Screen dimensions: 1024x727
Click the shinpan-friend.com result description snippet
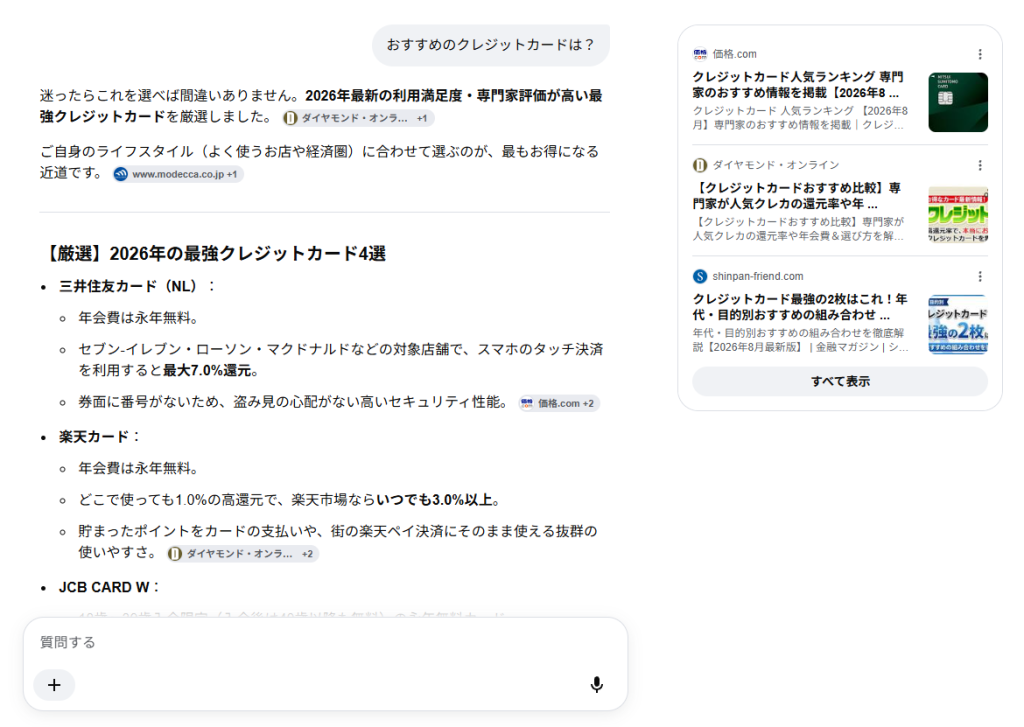[x=800, y=340]
